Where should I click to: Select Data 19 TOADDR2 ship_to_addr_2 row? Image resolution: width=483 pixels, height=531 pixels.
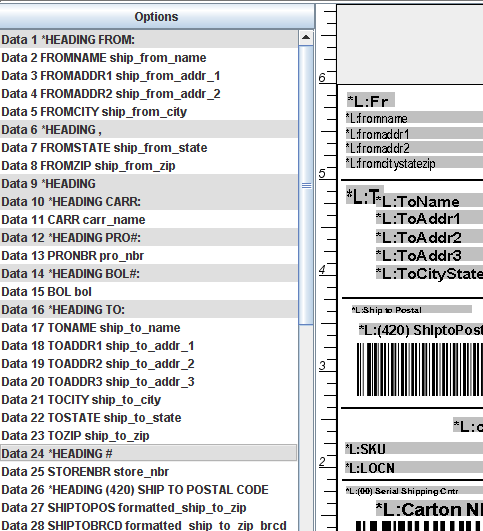(x=149, y=363)
